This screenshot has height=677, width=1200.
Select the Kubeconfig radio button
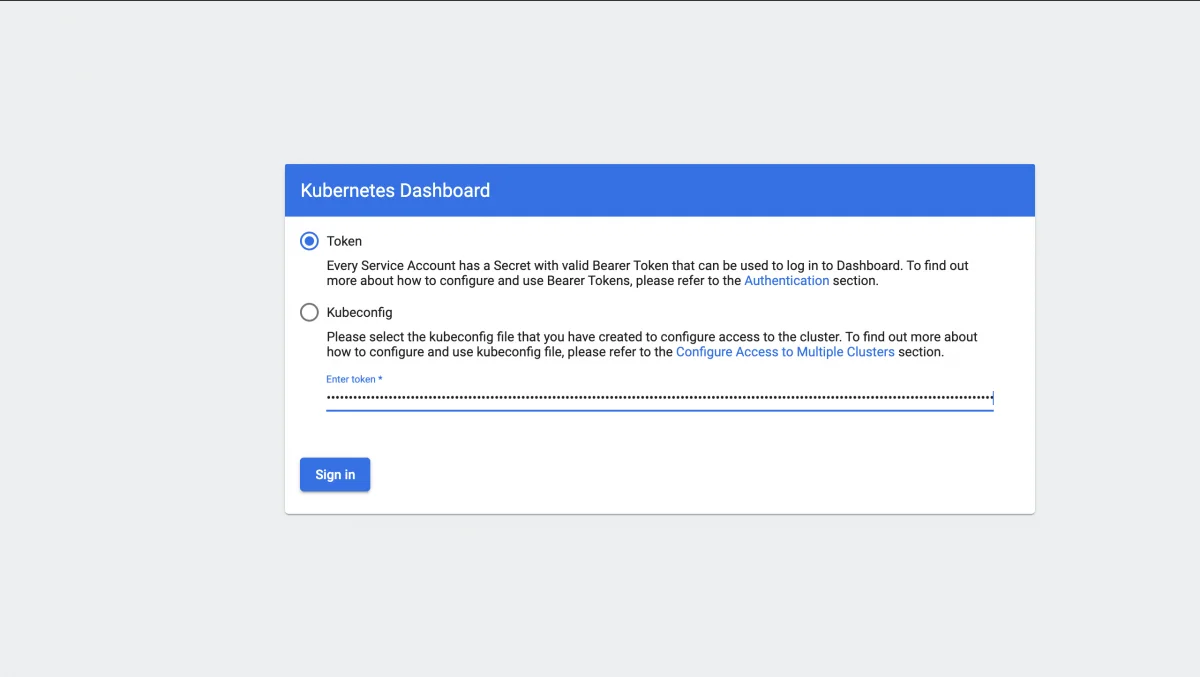[309, 312]
